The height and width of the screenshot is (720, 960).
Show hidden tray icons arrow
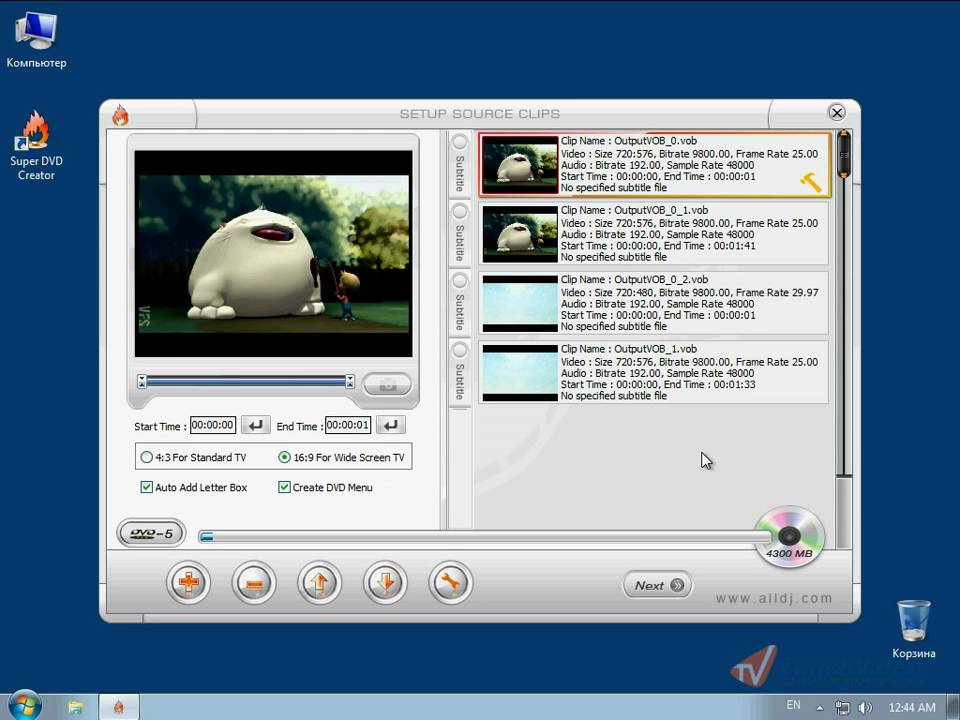(x=820, y=708)
